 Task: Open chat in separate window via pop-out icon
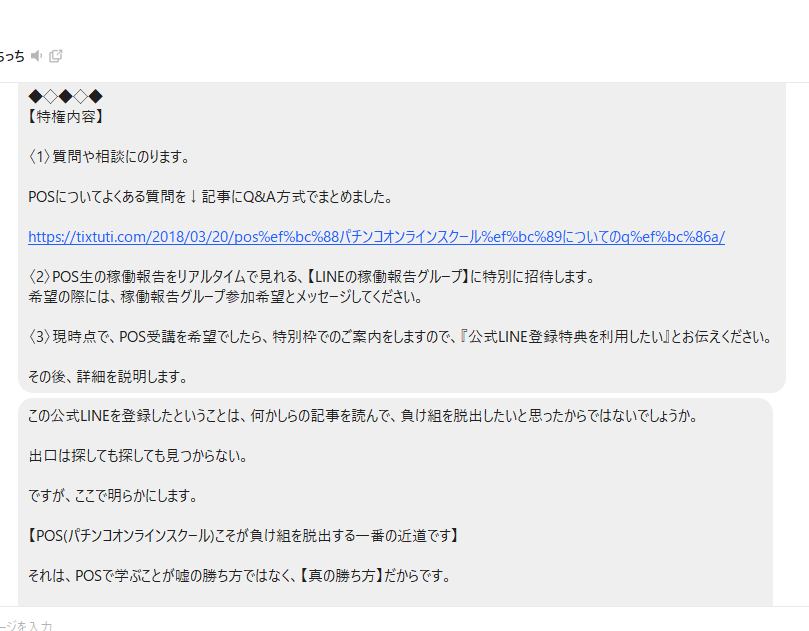point(56,56)
